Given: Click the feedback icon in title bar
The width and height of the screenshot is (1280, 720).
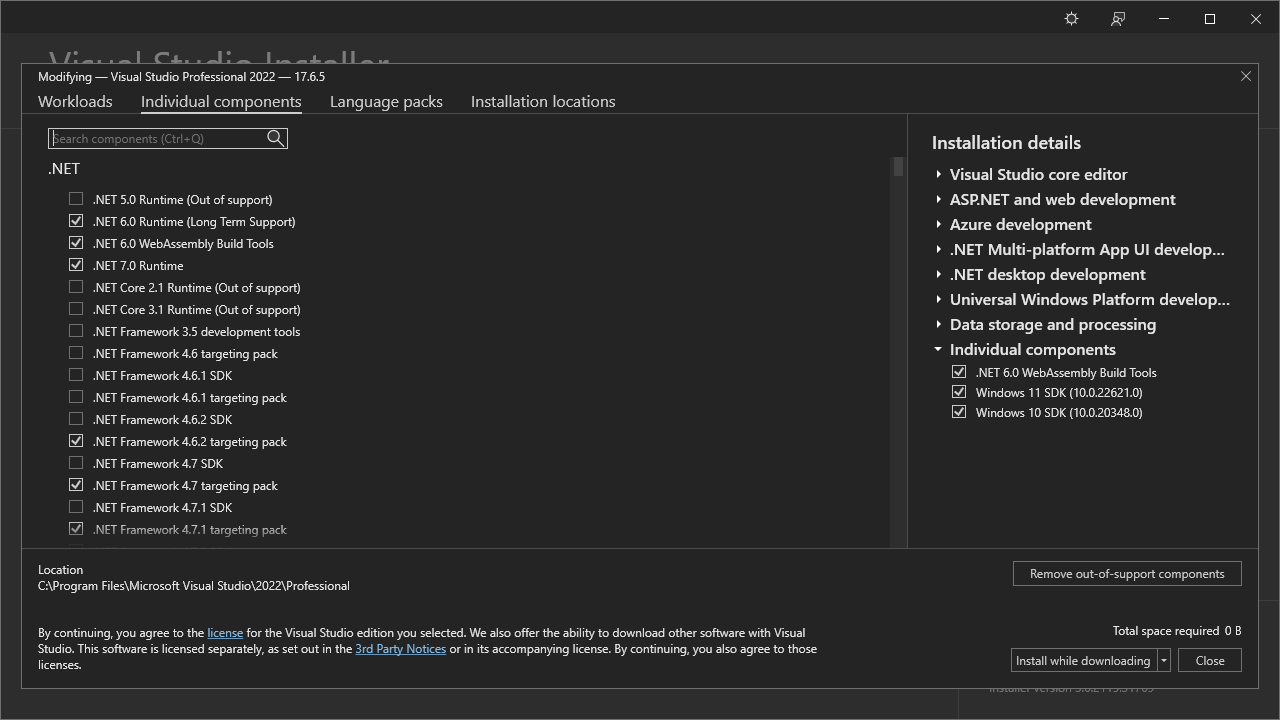Looking at the screenshot, I should tap(1118, 19).
